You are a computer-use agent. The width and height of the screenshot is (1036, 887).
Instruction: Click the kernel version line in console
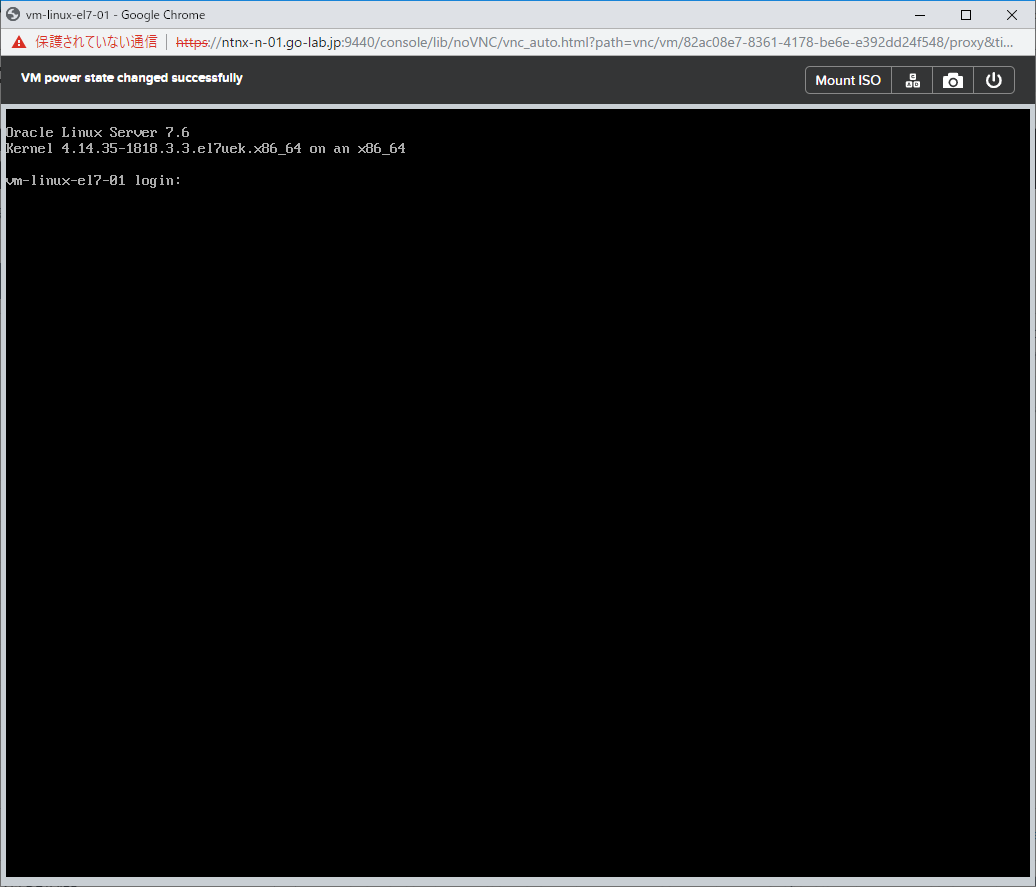click(205, 149)
